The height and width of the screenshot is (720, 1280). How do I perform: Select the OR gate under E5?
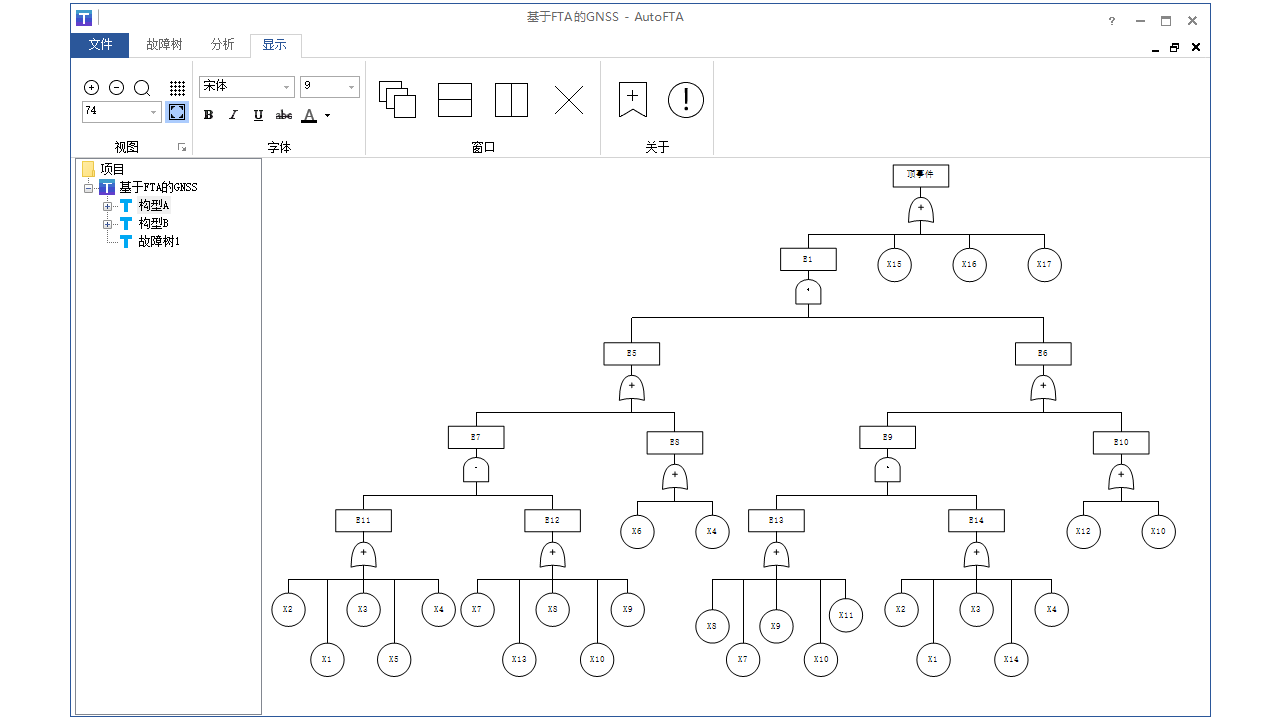coord(632,388)
